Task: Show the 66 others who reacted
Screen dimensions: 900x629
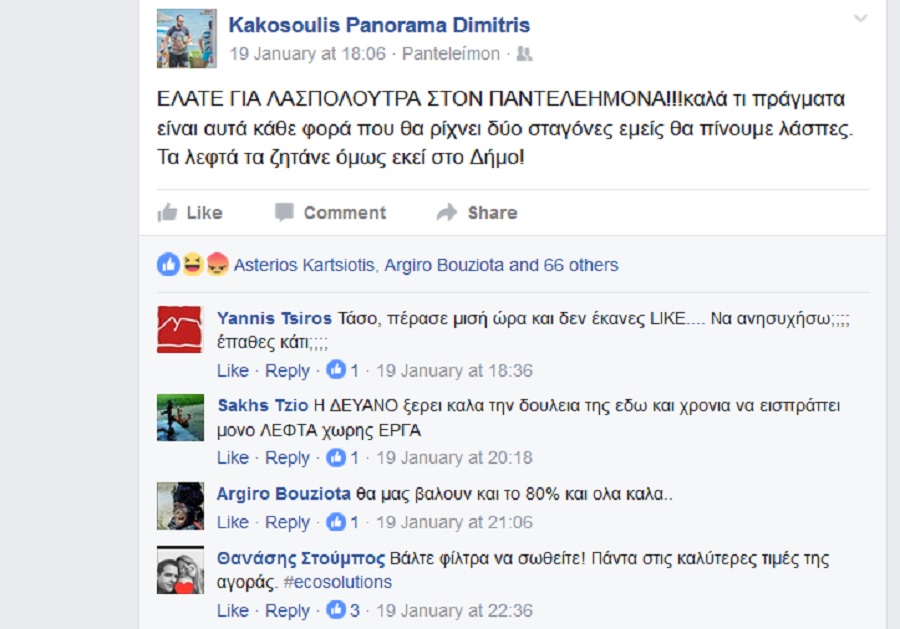Action: tap(581, 265)
